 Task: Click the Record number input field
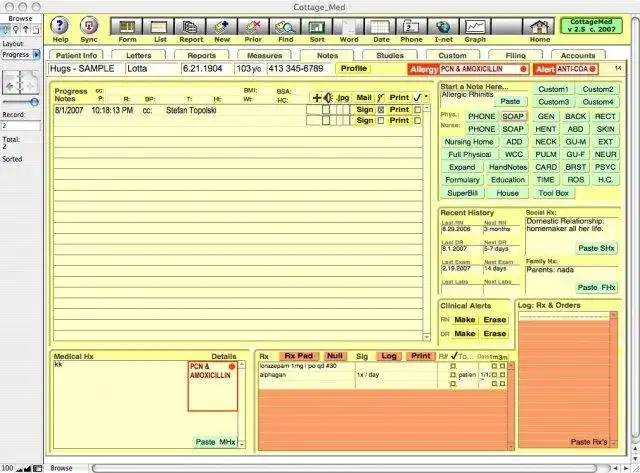point(21,126)
